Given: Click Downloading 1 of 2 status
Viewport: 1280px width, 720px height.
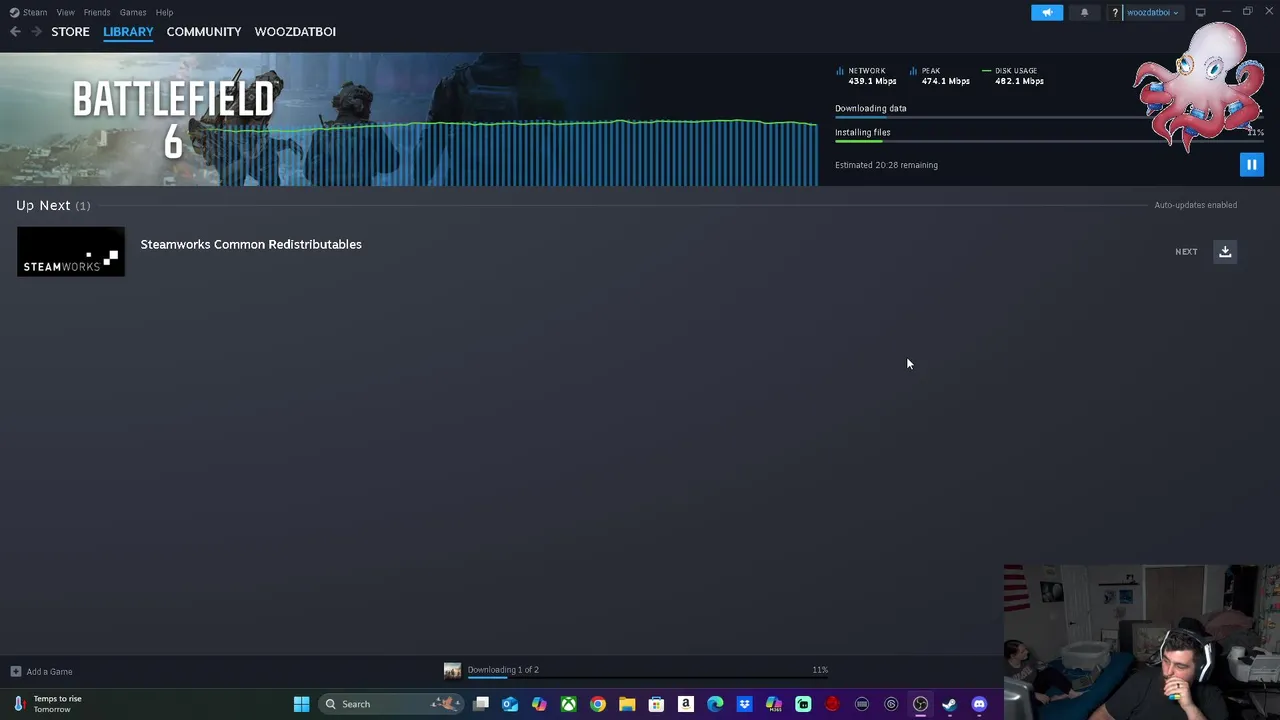Looking at the screenshot, I should pos(503,670).
